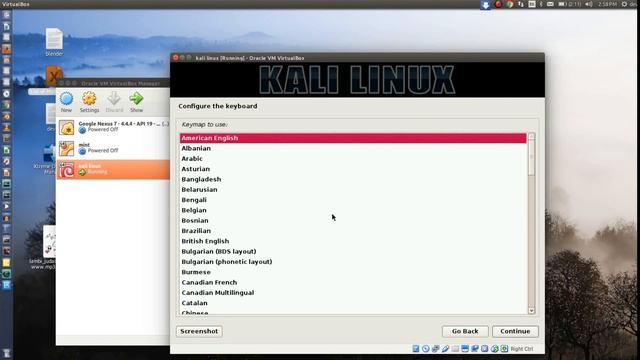Click the clock showing 2:58 PM

[607, 4]
